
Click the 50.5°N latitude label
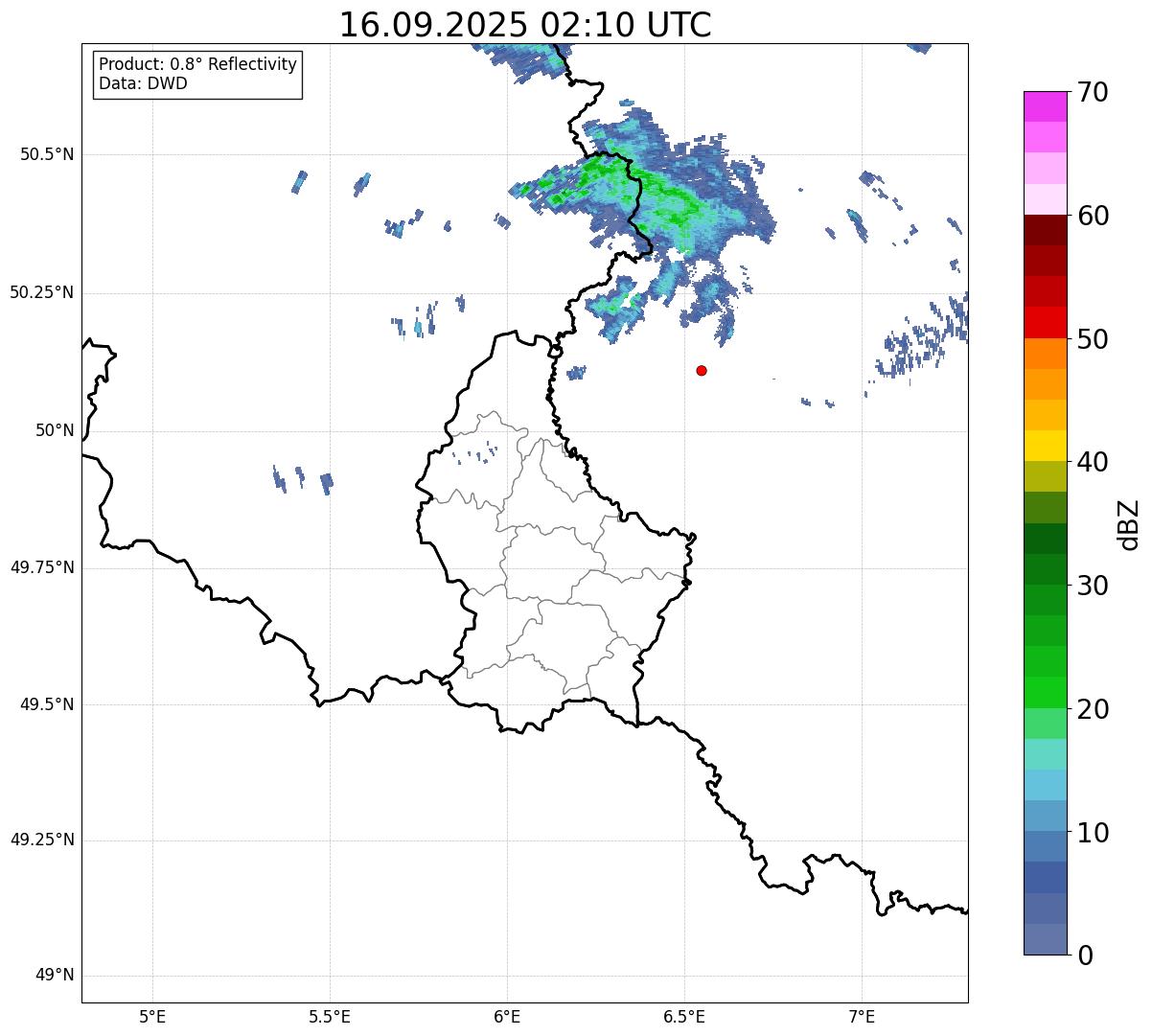[x=47, y=155]
